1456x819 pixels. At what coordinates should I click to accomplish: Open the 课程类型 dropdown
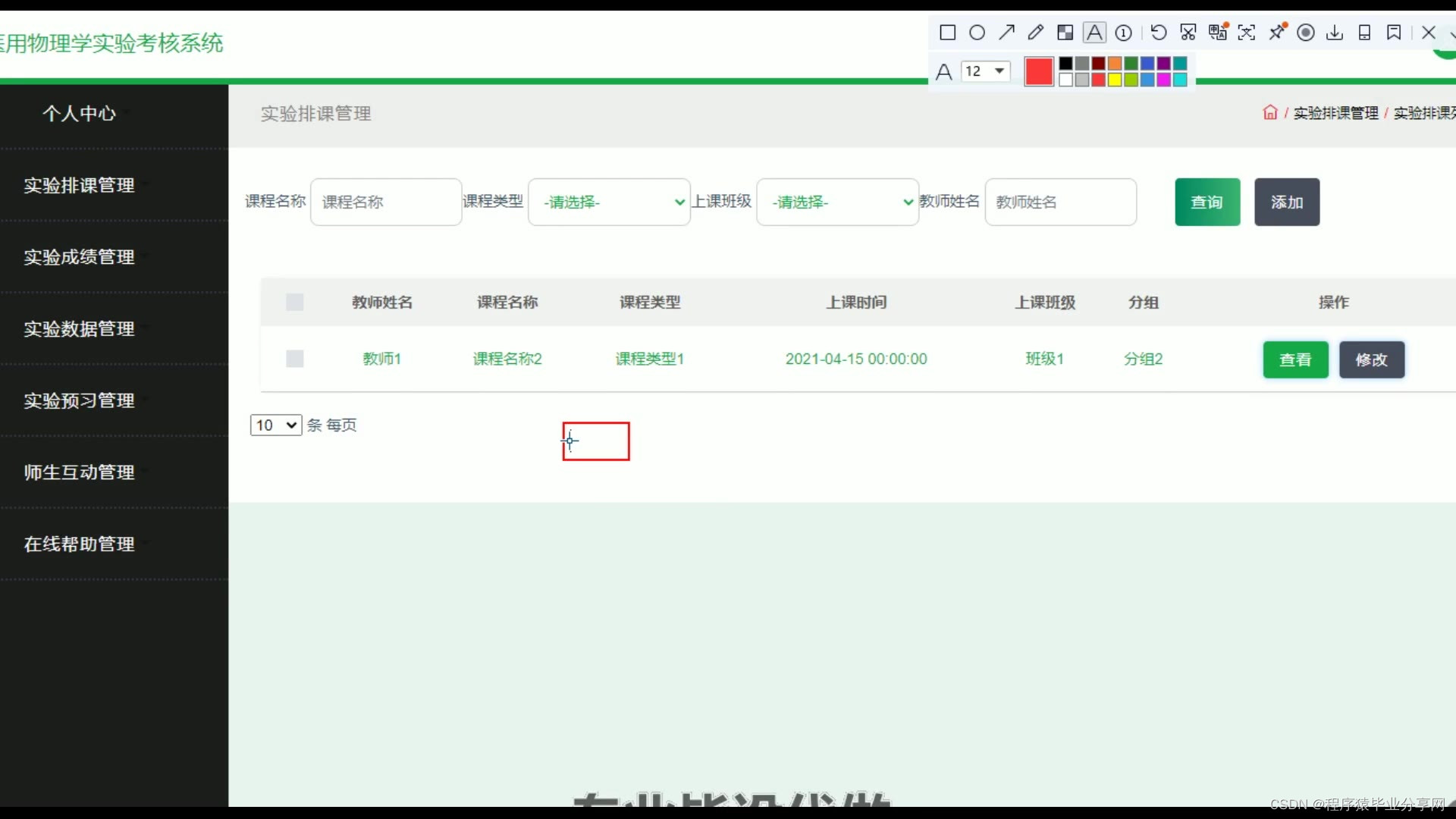[609, 202]
